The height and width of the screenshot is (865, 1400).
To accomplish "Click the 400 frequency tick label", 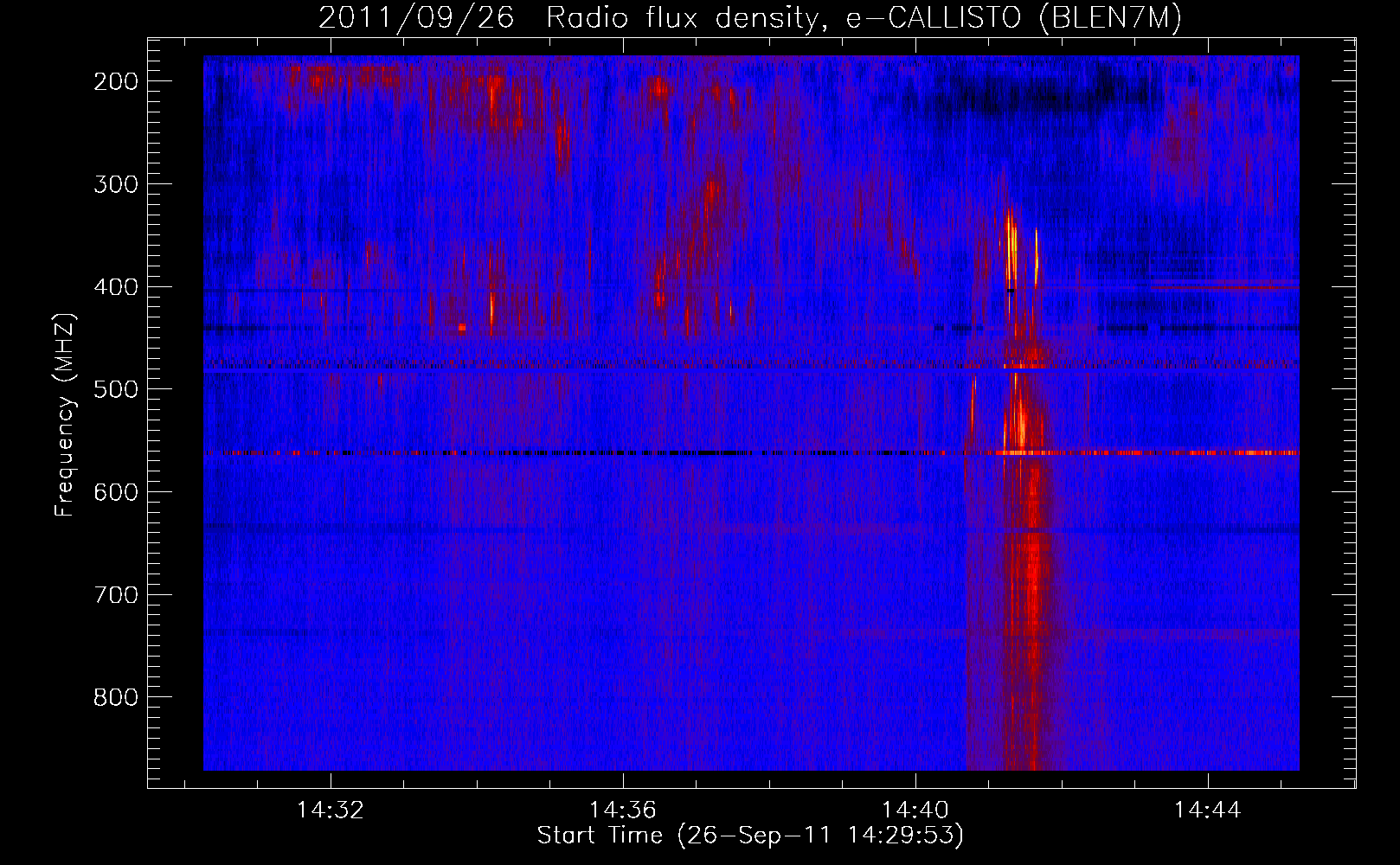I will (115, 287).
